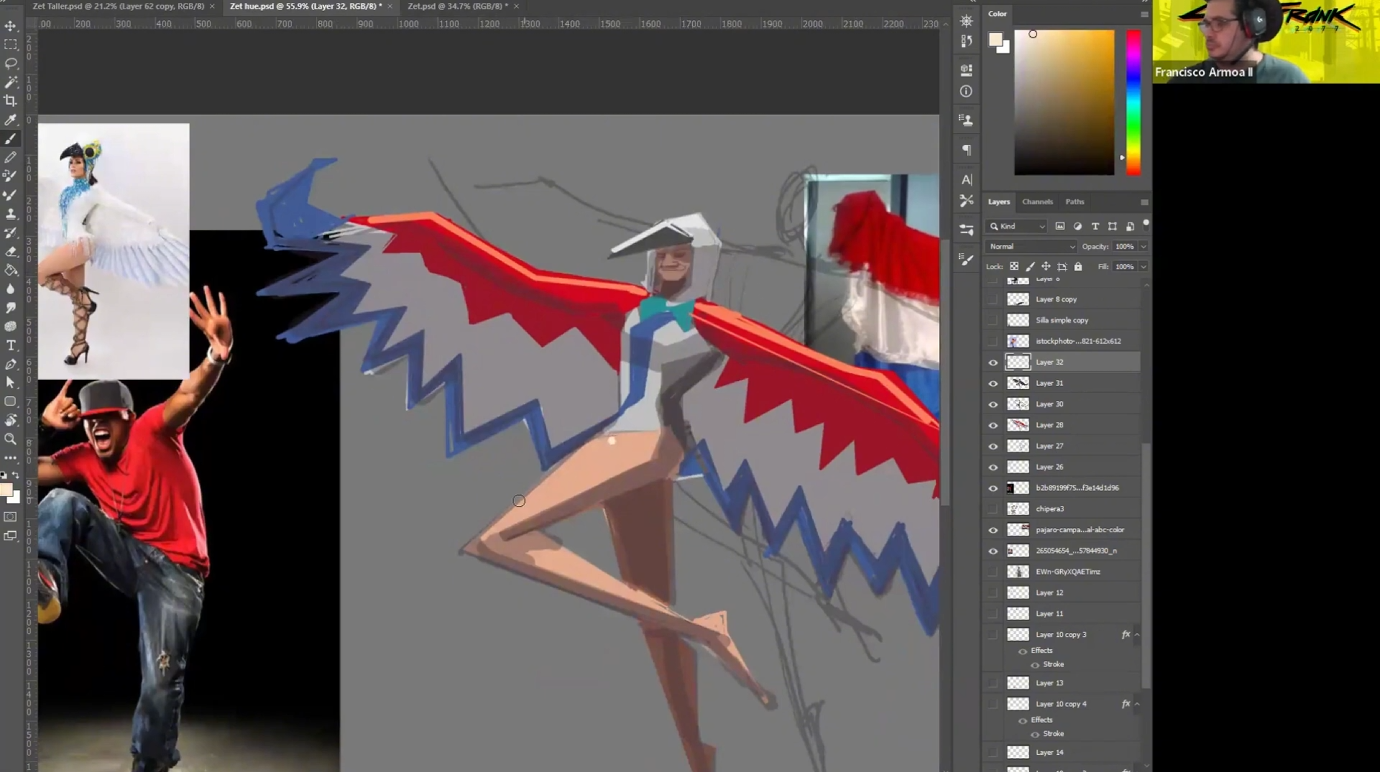Click the Opacity percentage field
This screenshot has width=1380, height=772.
click(x=1125, y=247)
